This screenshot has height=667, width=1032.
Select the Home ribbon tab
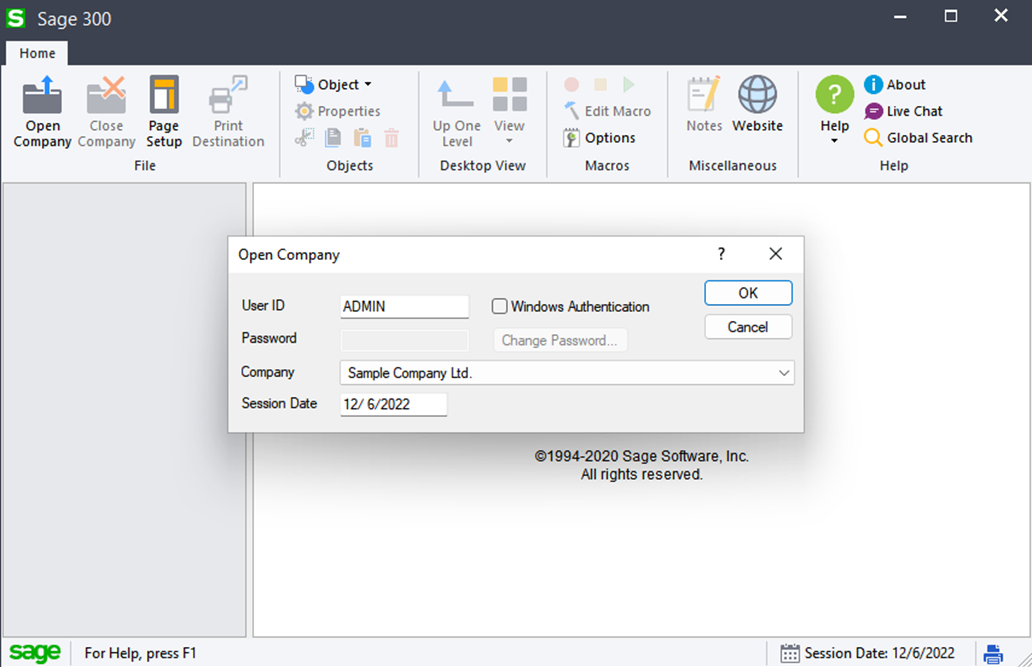(x=38, y=53)
